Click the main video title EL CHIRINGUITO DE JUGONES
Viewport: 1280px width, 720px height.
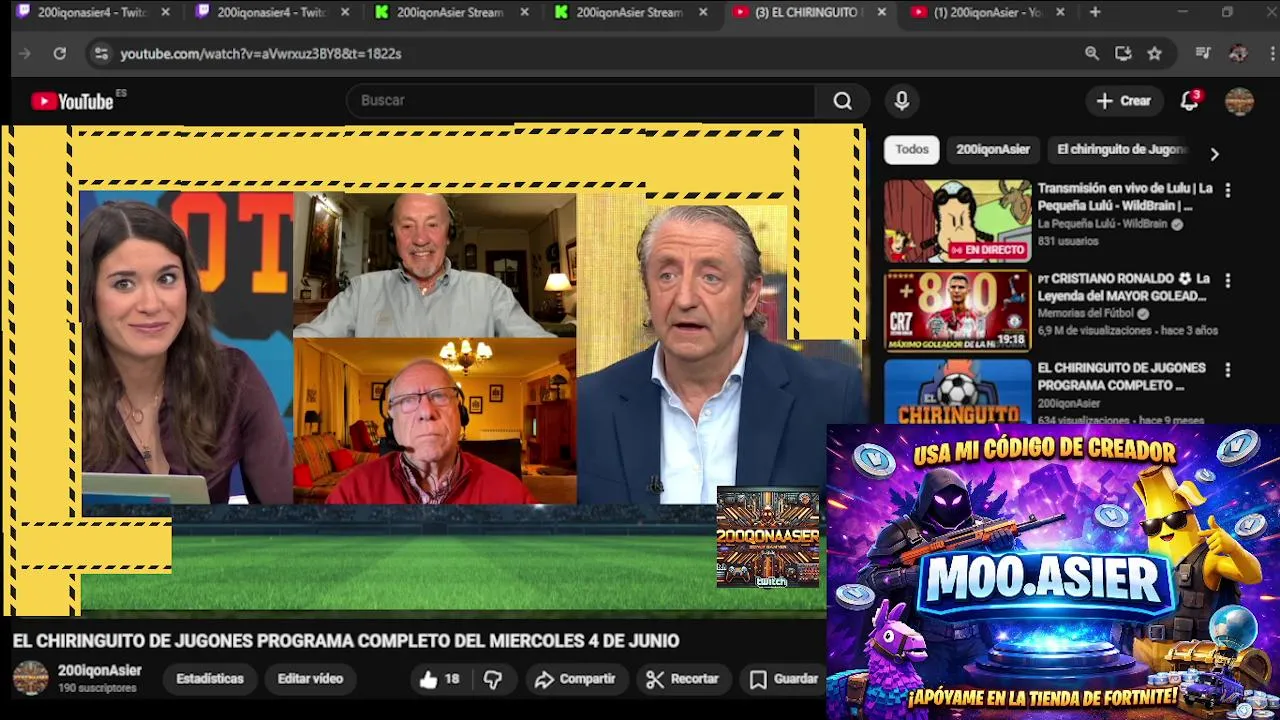pos(346,641)
